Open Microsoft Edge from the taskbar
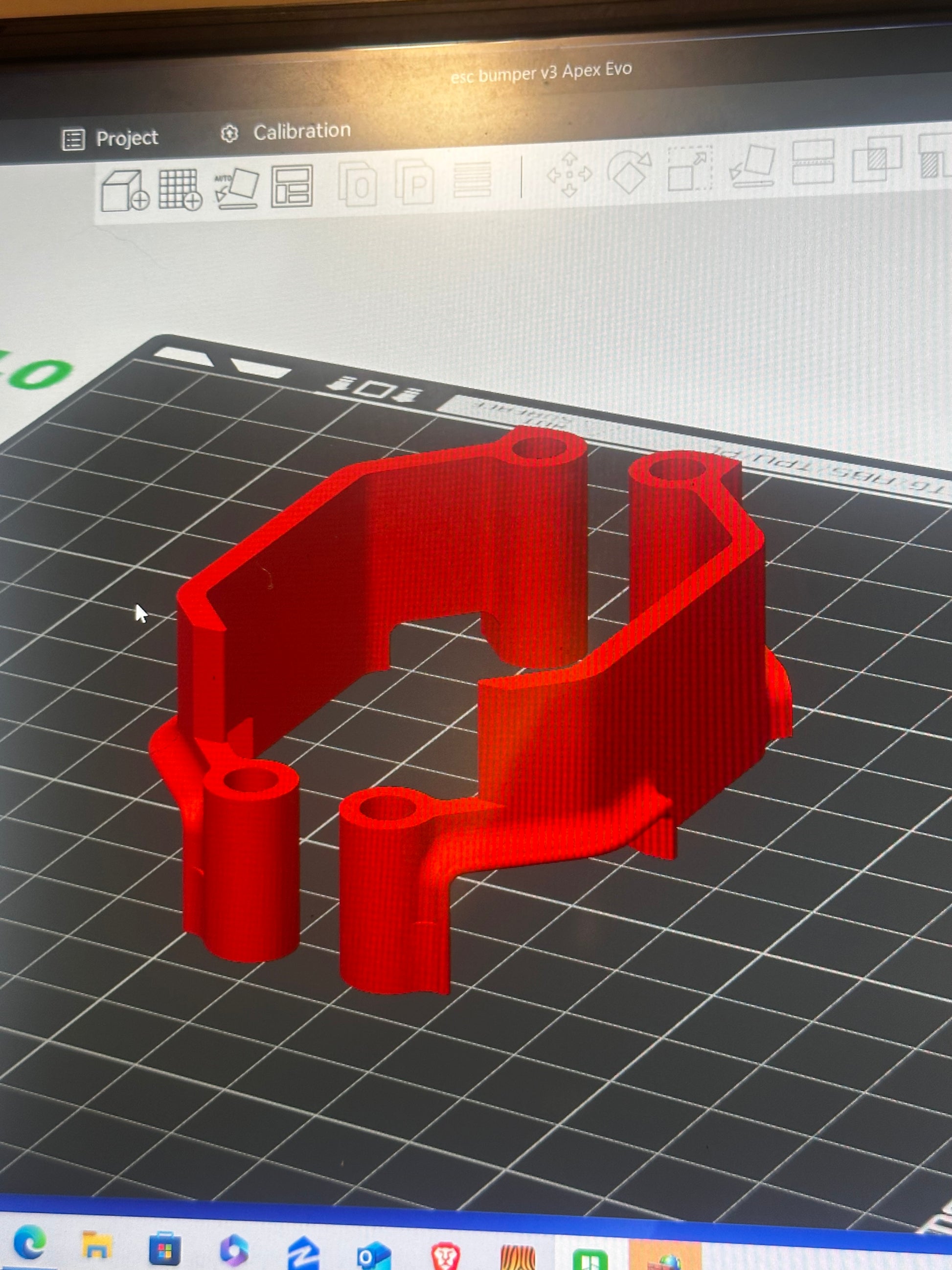Screen dimensions: 952x1270 pos(30,1243)
